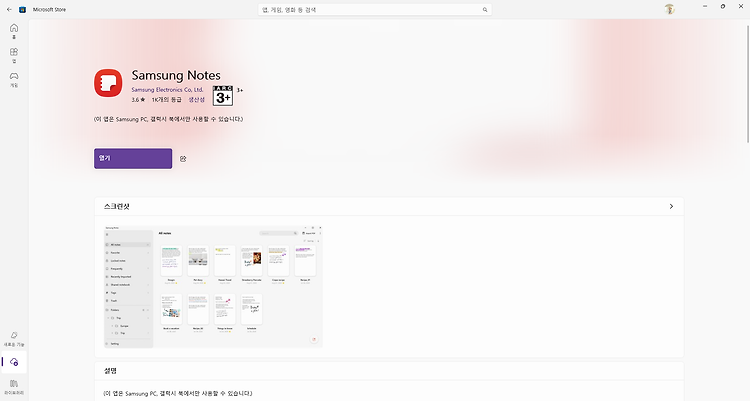Click the IARC 3+ rating badge
Screen dimensions: 750x401
click(x=223, y=96)
